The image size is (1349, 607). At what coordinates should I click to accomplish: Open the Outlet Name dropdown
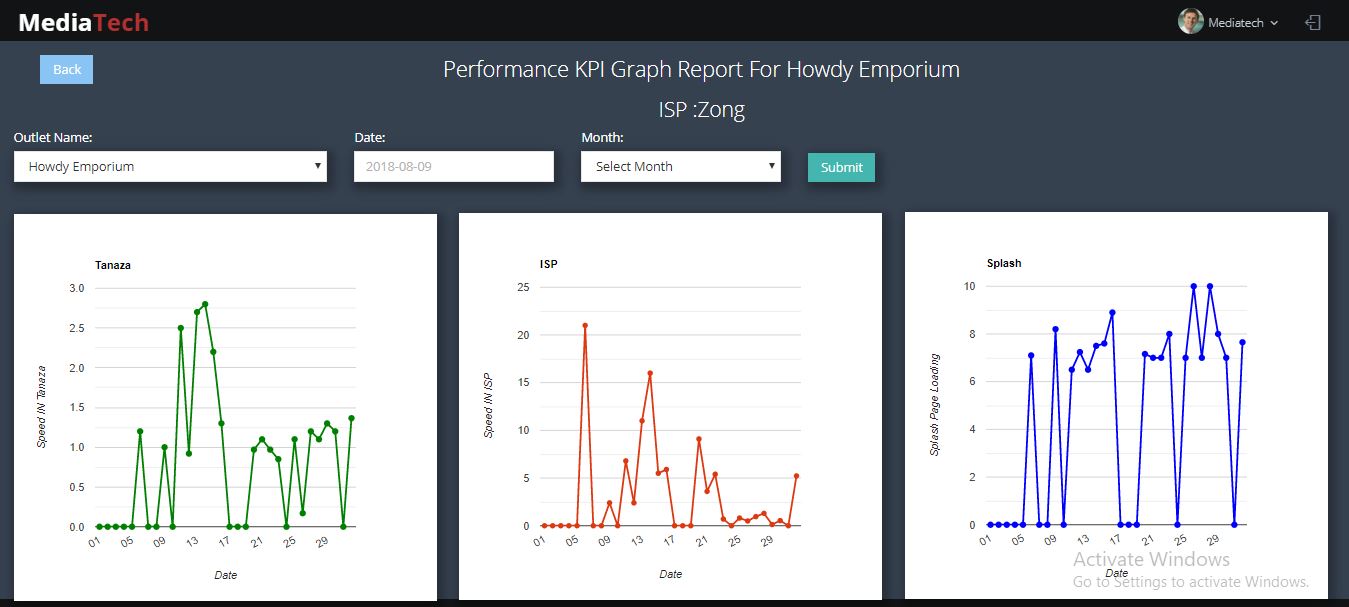tap(170, 166)
